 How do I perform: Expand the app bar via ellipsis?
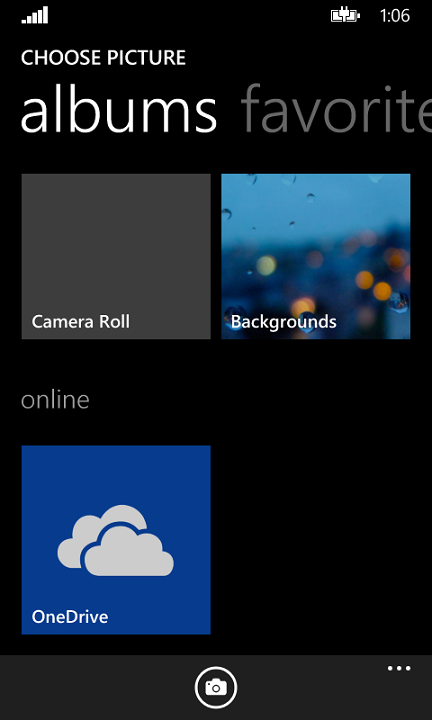pos(399,669)
